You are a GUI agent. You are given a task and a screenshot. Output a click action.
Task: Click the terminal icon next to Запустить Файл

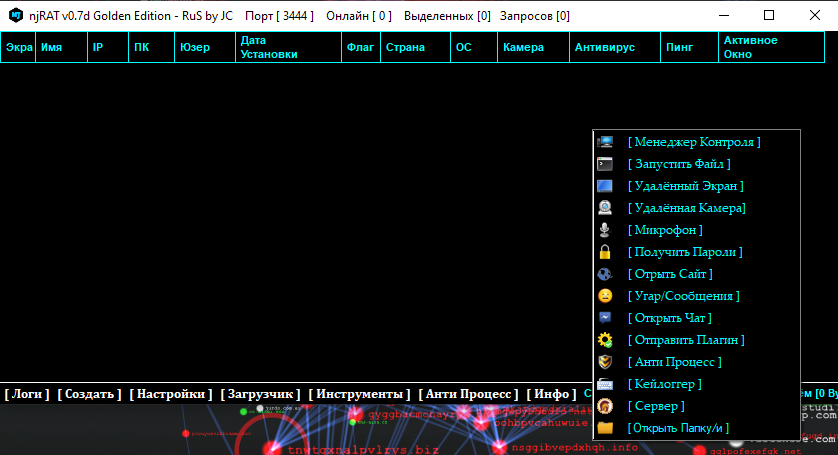tap(605, 164)
